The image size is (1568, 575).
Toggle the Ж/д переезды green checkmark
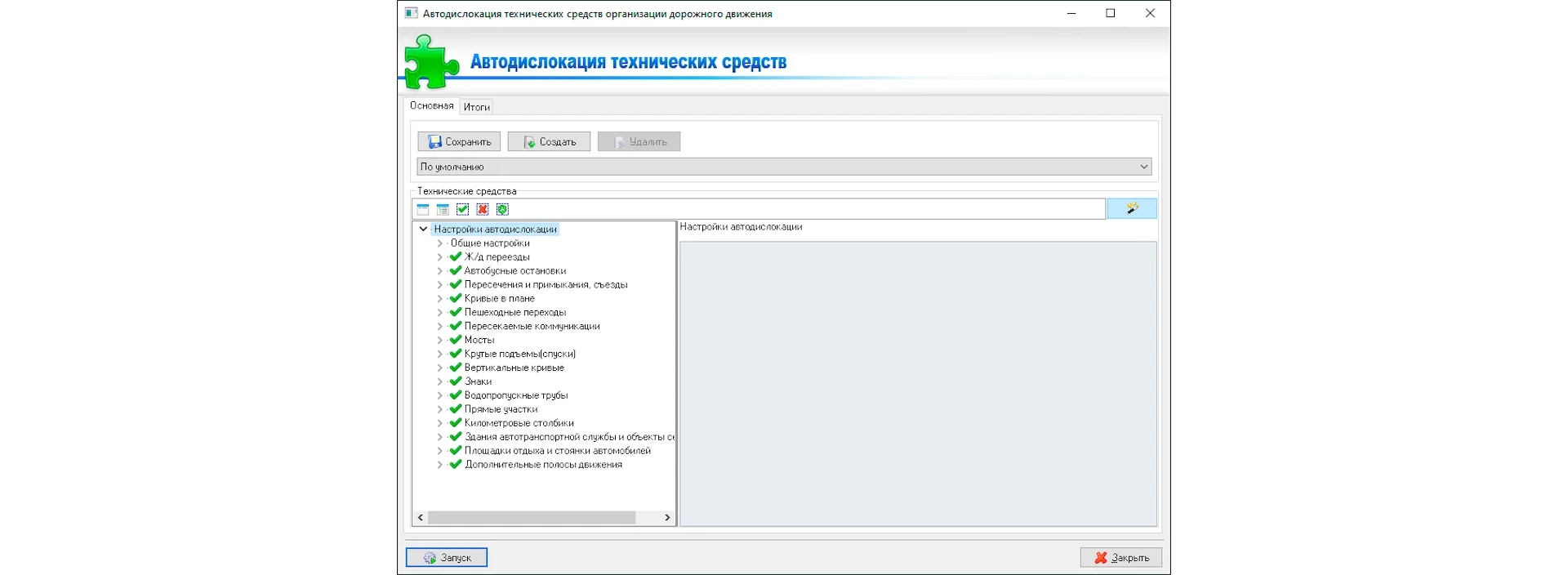tap(456, 257)
